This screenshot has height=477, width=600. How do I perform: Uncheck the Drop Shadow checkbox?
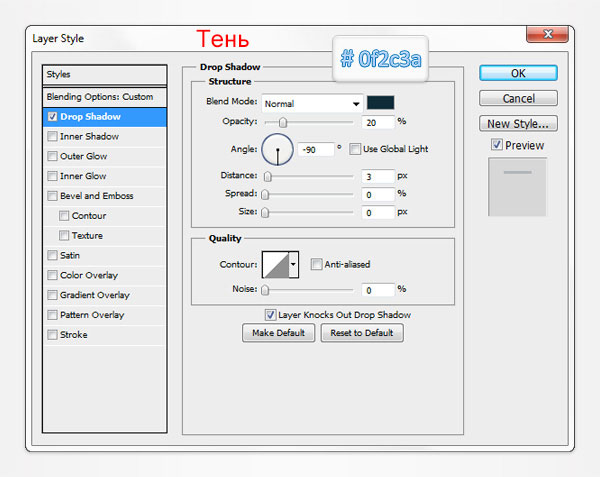point(52,116)
